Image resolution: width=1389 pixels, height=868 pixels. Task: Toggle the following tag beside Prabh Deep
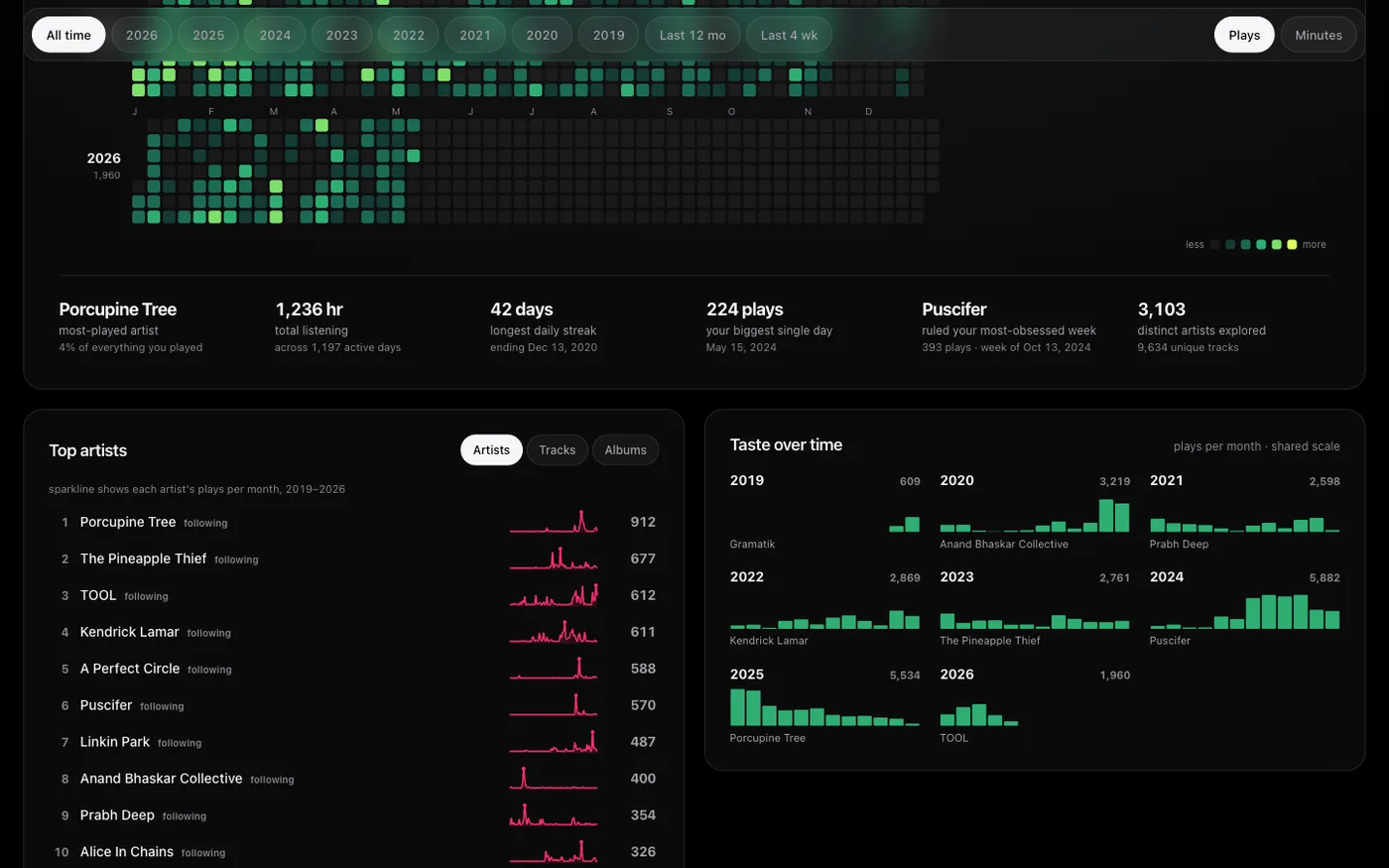(x=185, y=816)
